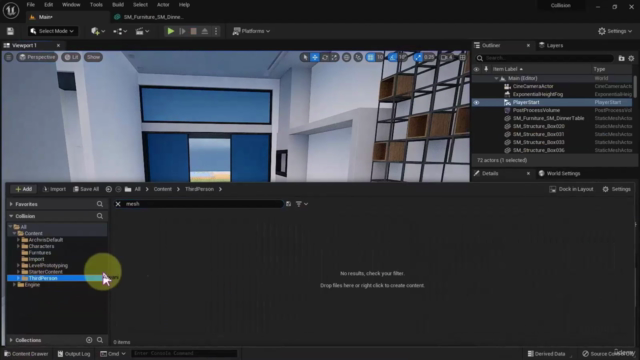This screenshot has height=360, width=640.
Task: Expand the Characters folder
Action: tap(18, 246)
